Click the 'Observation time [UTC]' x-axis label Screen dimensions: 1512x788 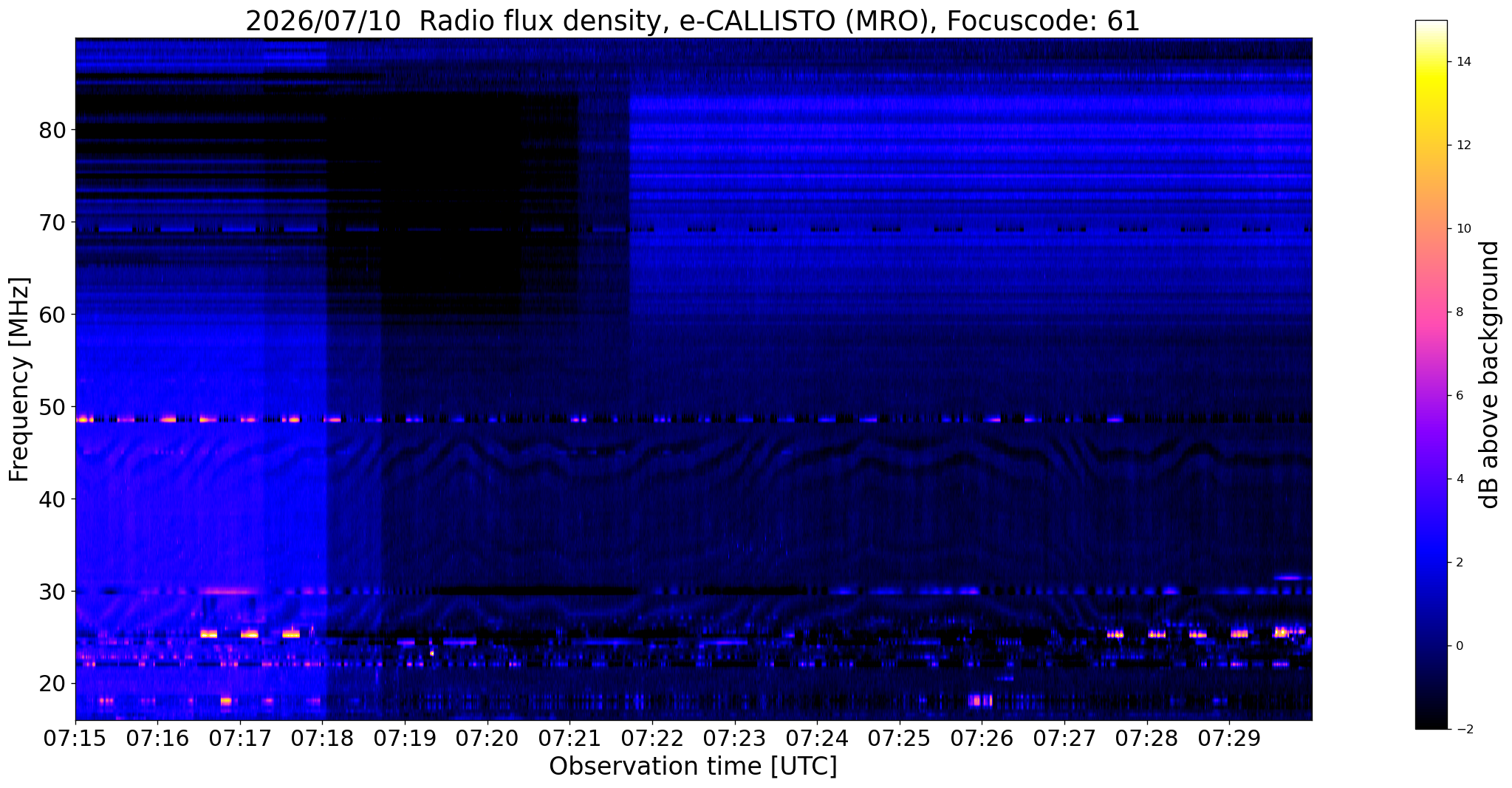point(693,767)
